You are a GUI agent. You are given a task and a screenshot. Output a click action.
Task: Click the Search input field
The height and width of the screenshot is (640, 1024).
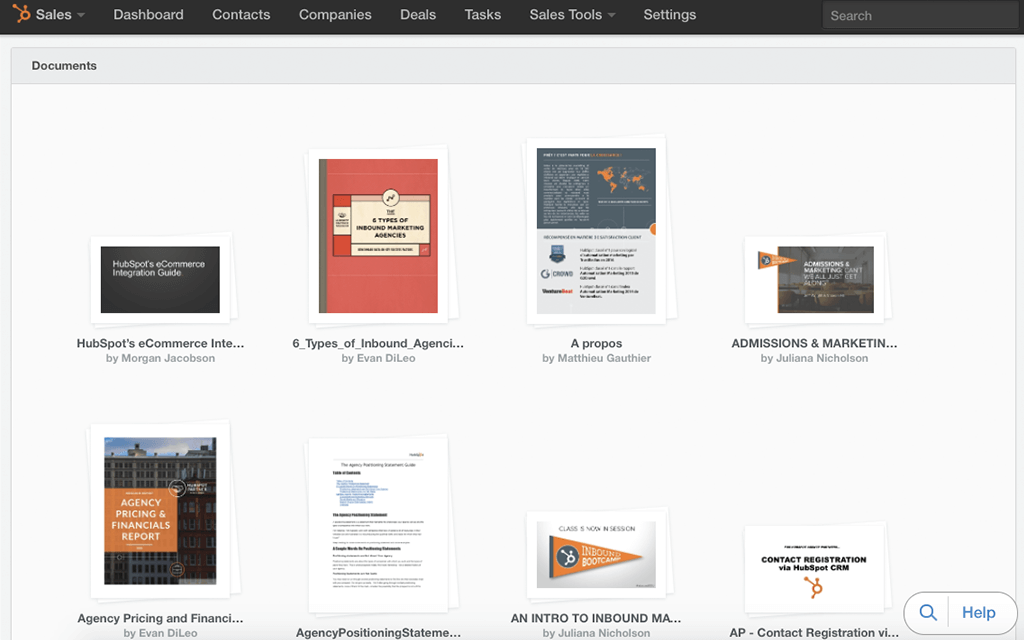coord(918,15)
